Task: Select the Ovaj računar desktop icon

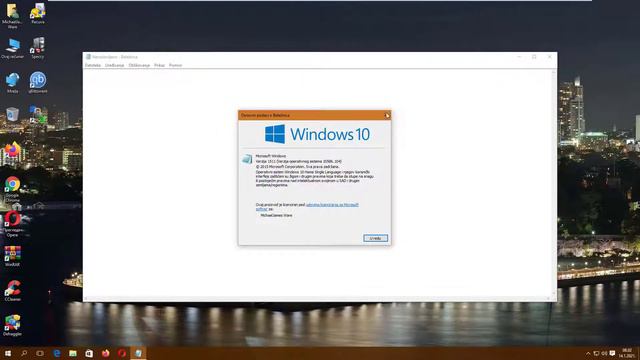Action: [12, 49]
